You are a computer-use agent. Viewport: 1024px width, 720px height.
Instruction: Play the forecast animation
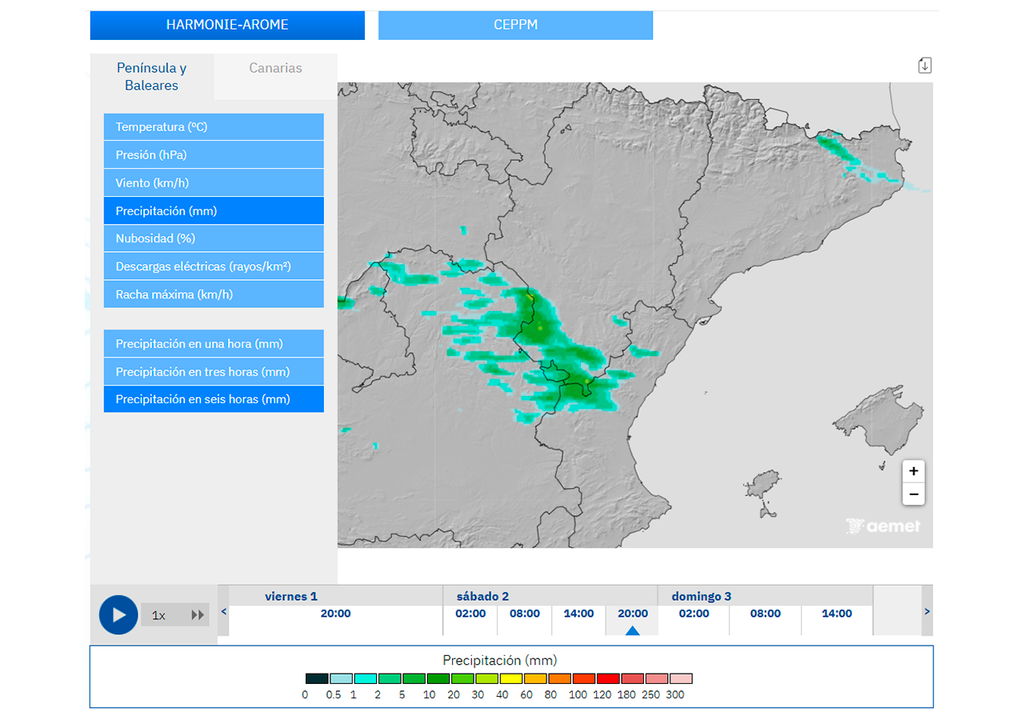(x=118, y=615)
